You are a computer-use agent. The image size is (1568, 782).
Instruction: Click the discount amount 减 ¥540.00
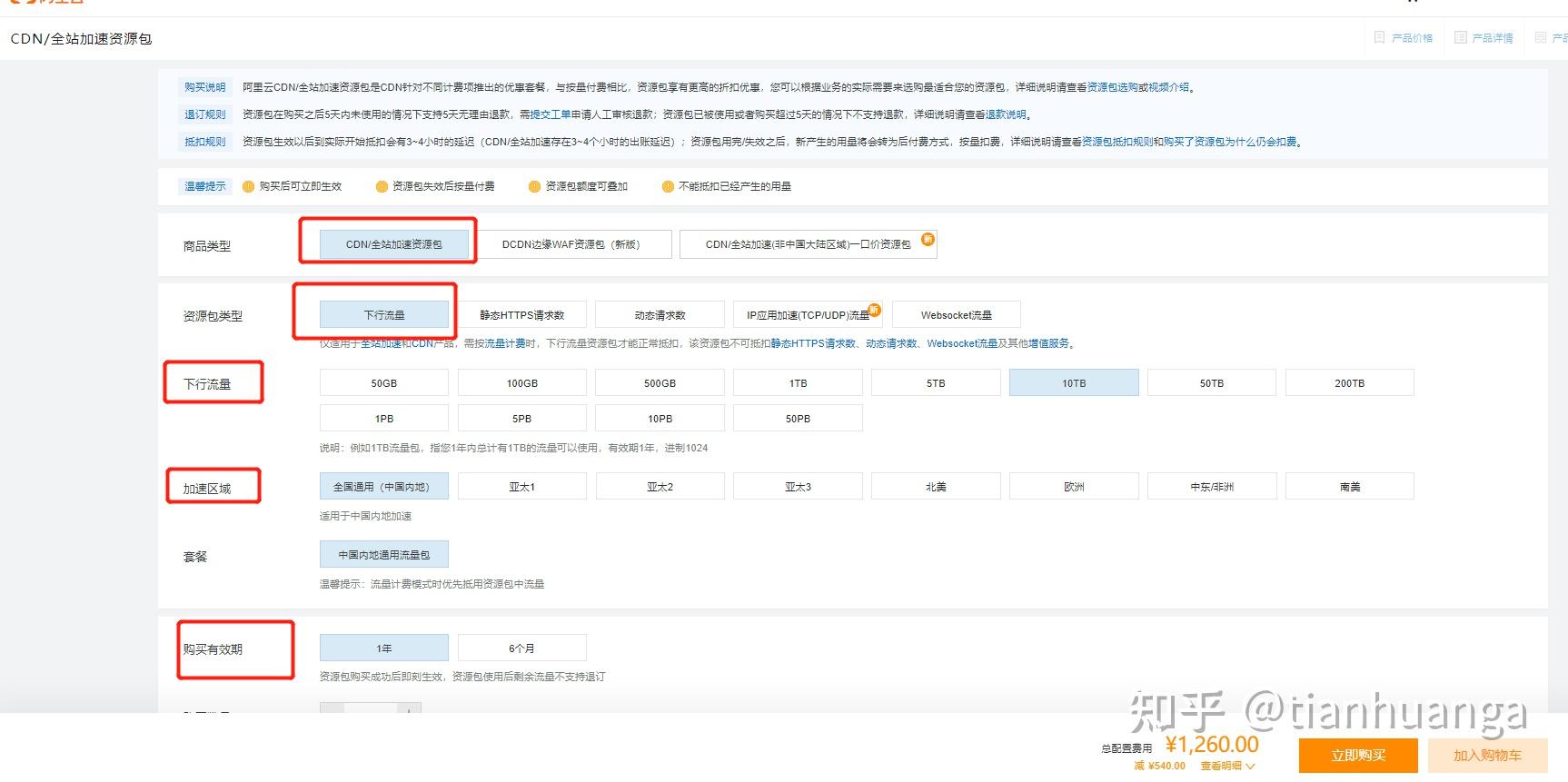[1159, 766]
